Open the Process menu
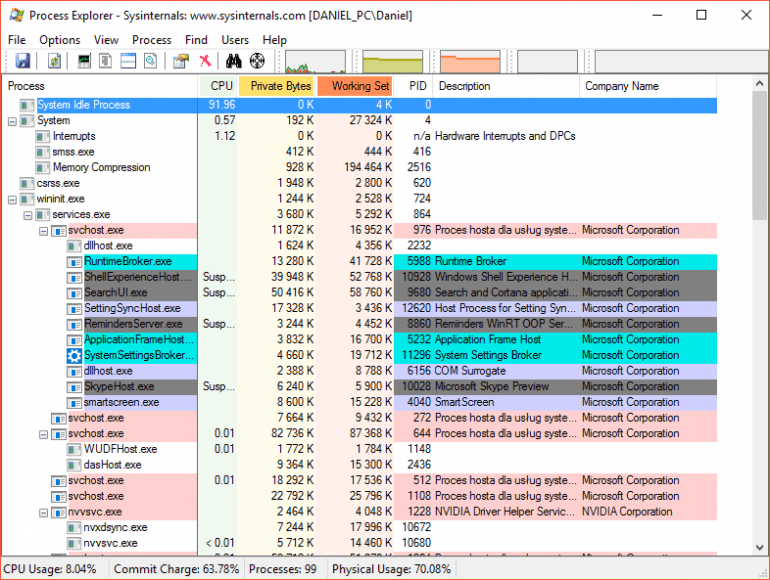The height and width of the screenshot is (580, 770). (152, 40)
